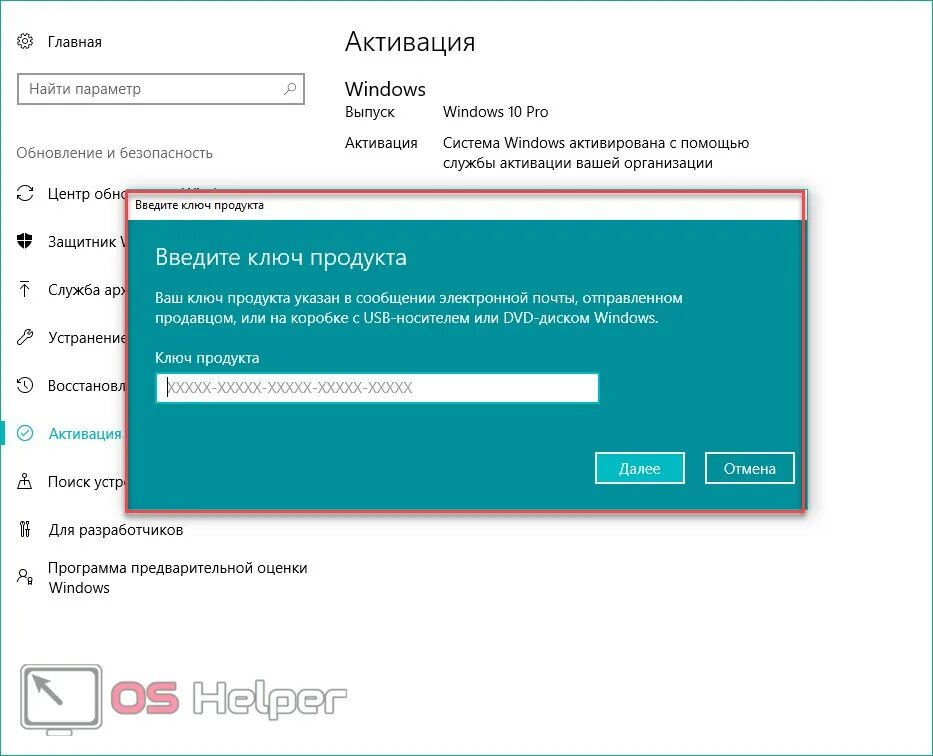
Task: Click the Центр обновления refresh icon
Action: [25, 193]
